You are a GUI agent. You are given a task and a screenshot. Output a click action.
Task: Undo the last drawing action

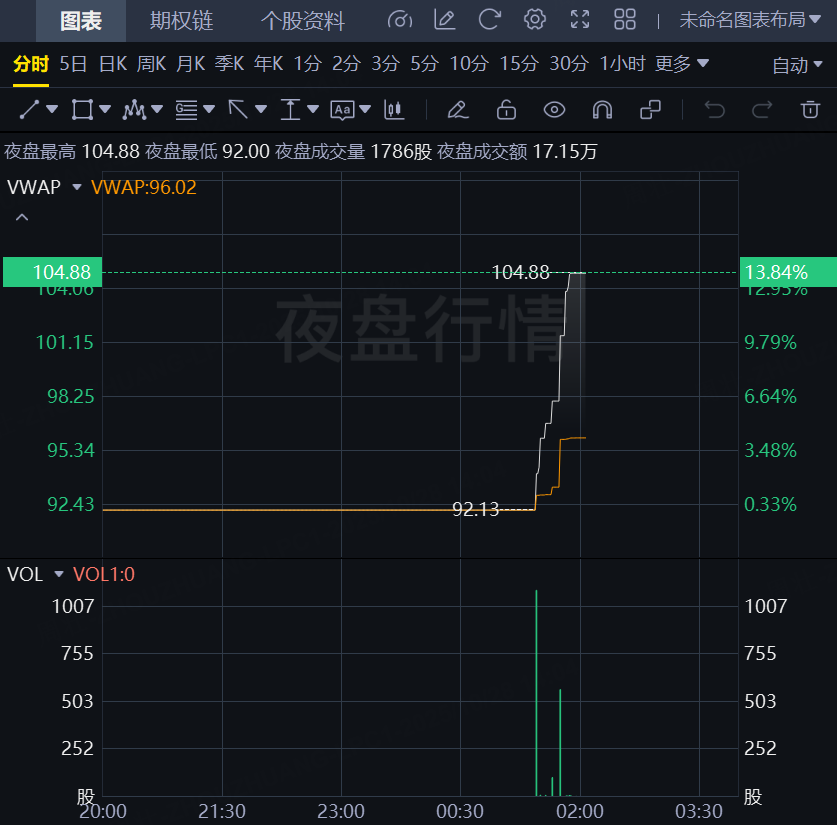pyautogui.click(x=714, y=110)
